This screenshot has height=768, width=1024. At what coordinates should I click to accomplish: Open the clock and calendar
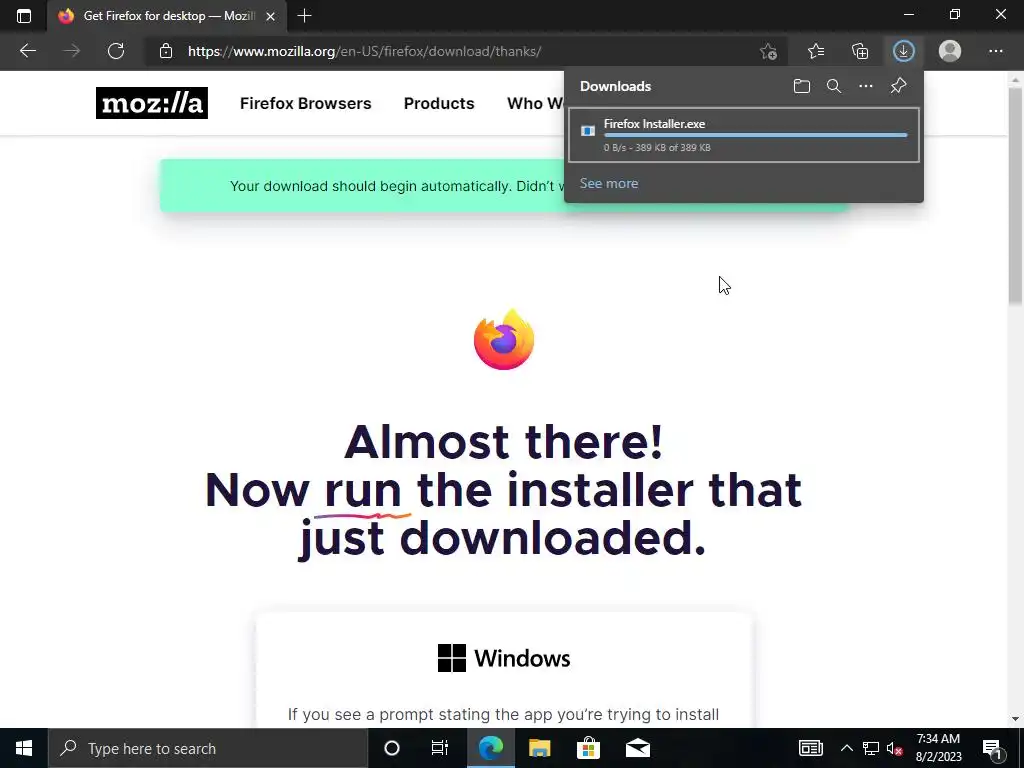coord(938,748)
